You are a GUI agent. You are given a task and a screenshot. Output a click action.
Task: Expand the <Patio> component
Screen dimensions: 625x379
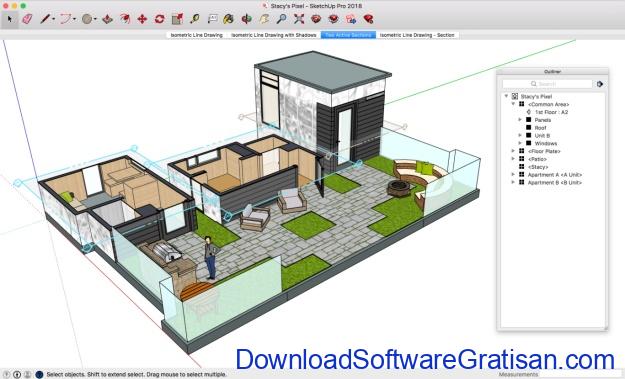pyautogui.click(x=513, y=159)
